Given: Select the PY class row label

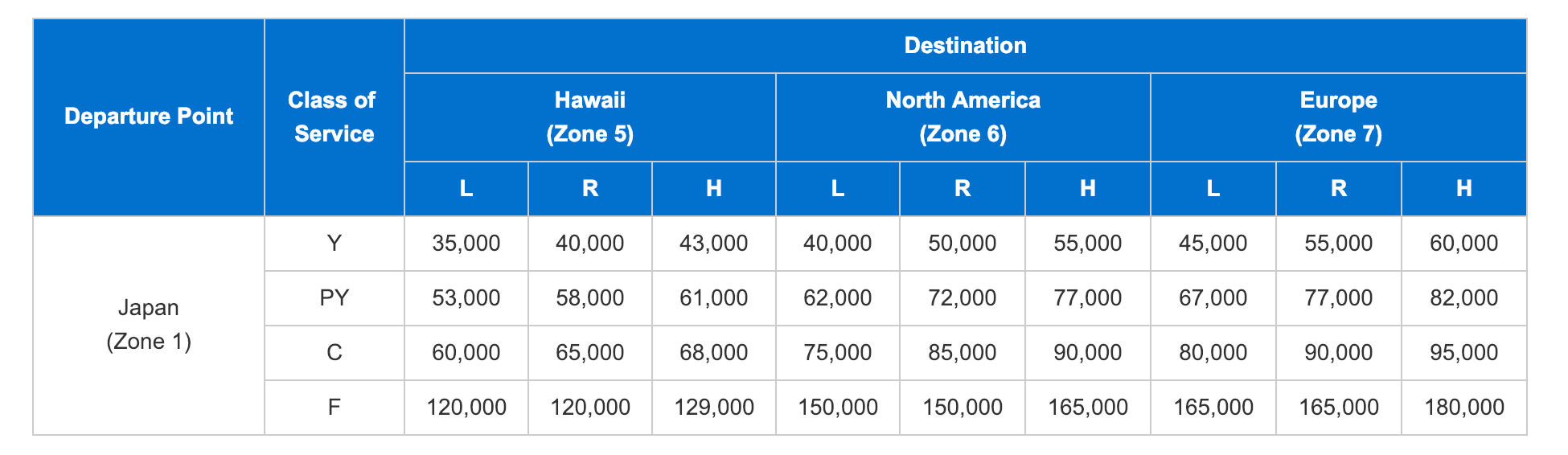Looking at the screenshot, I should coord(334,298).
